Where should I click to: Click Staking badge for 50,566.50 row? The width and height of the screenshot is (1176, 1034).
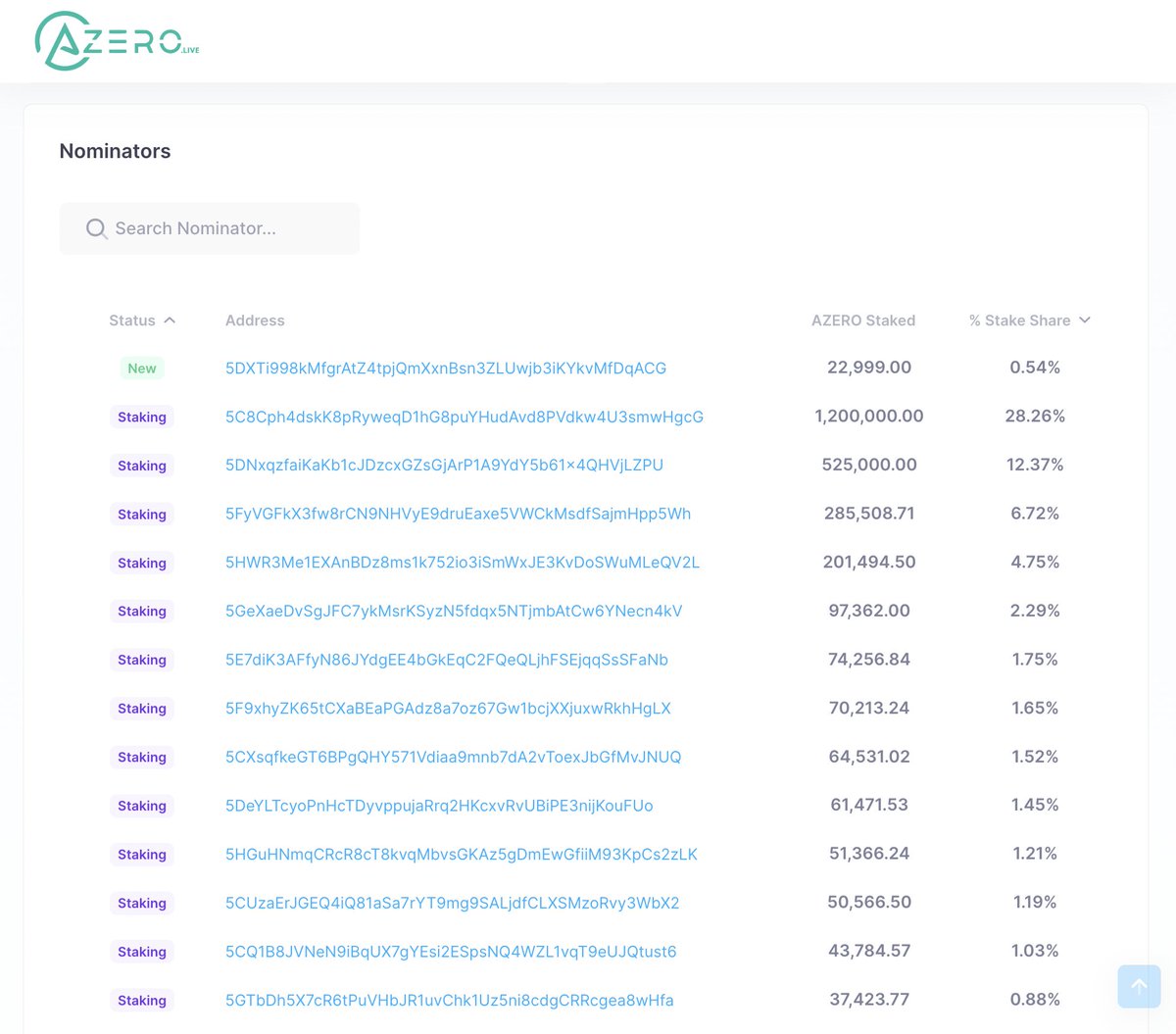click(142, 903)
